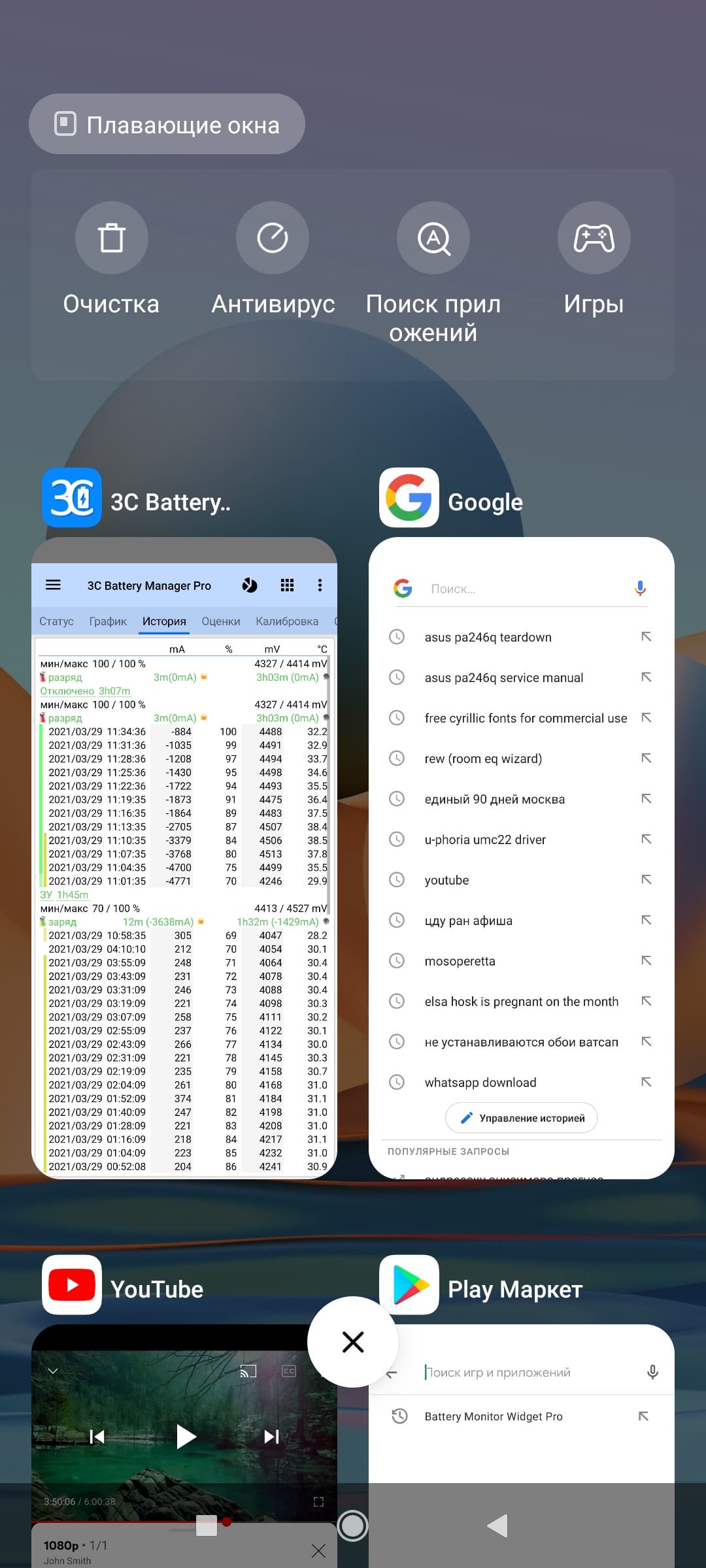Select suggestion rew (room eq wizard)
706x1568 pixels.
pos(483,759)
